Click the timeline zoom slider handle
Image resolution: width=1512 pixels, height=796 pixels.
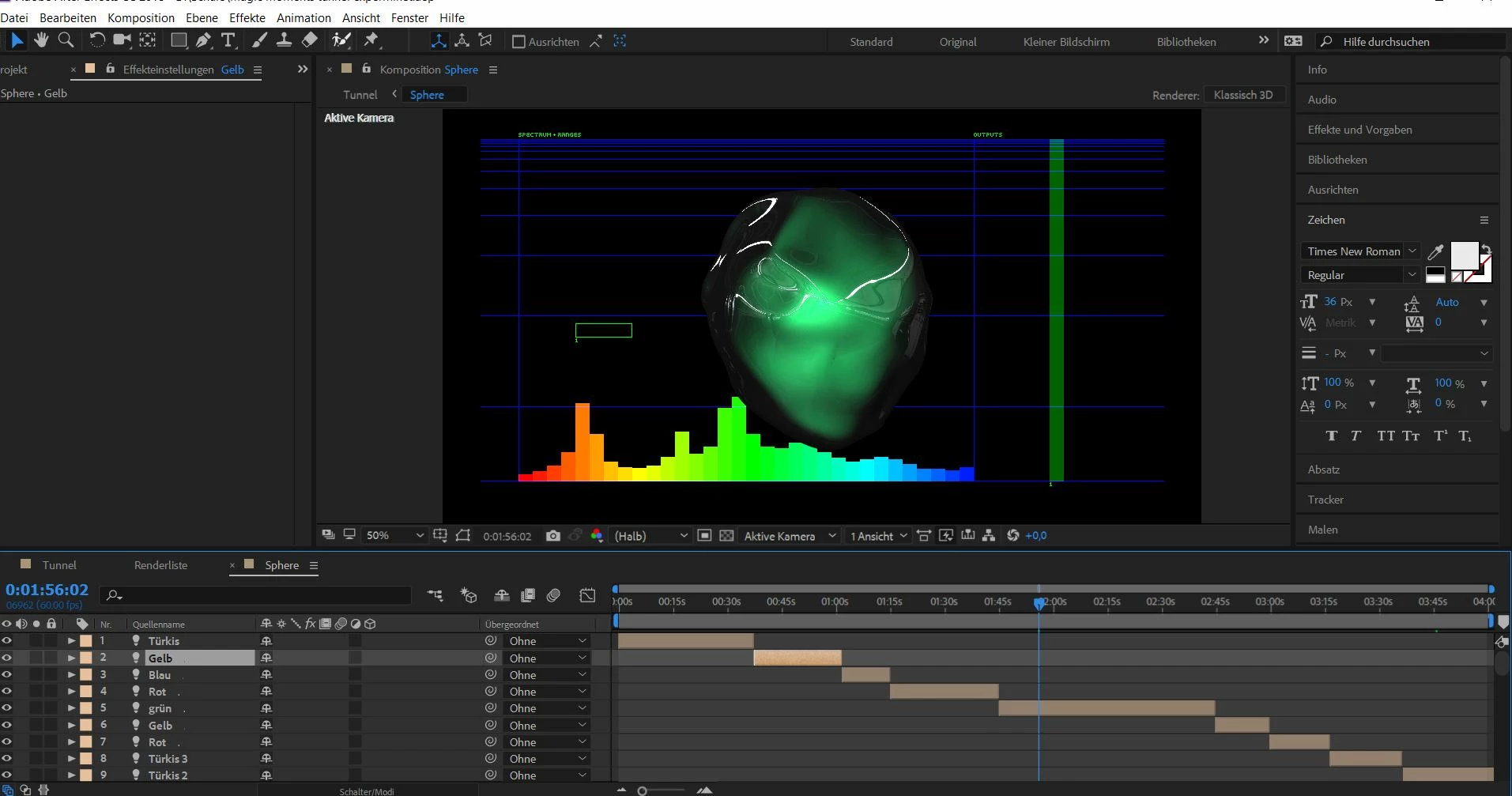(643, 790)
